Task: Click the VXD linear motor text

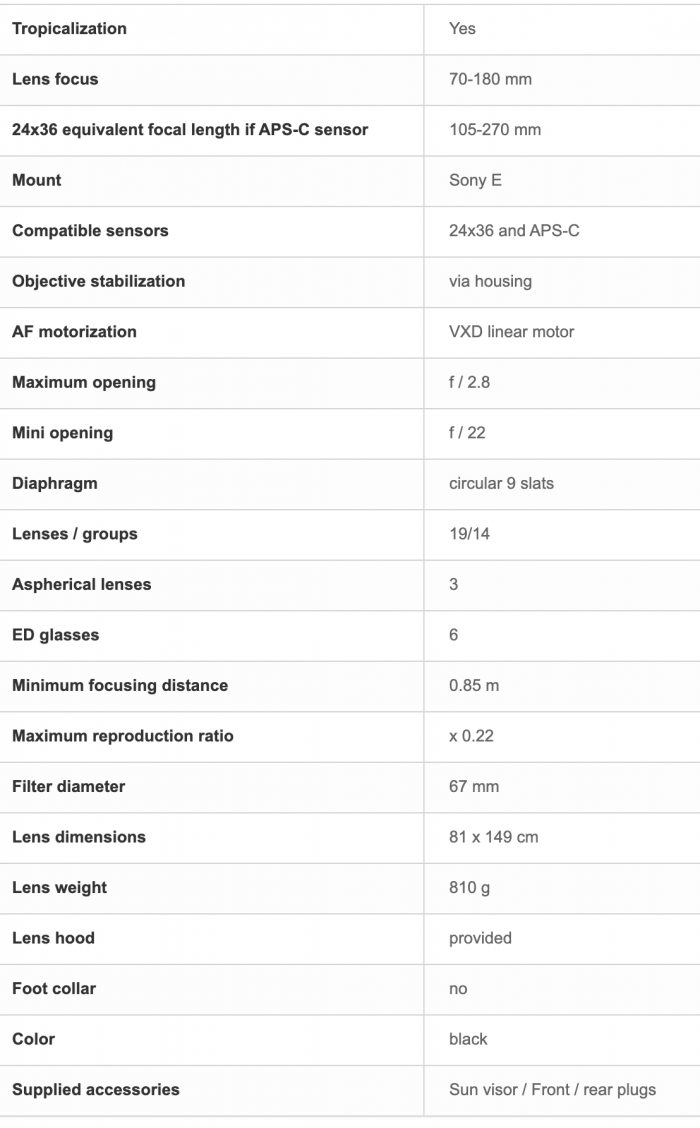Action: [511, 332]
